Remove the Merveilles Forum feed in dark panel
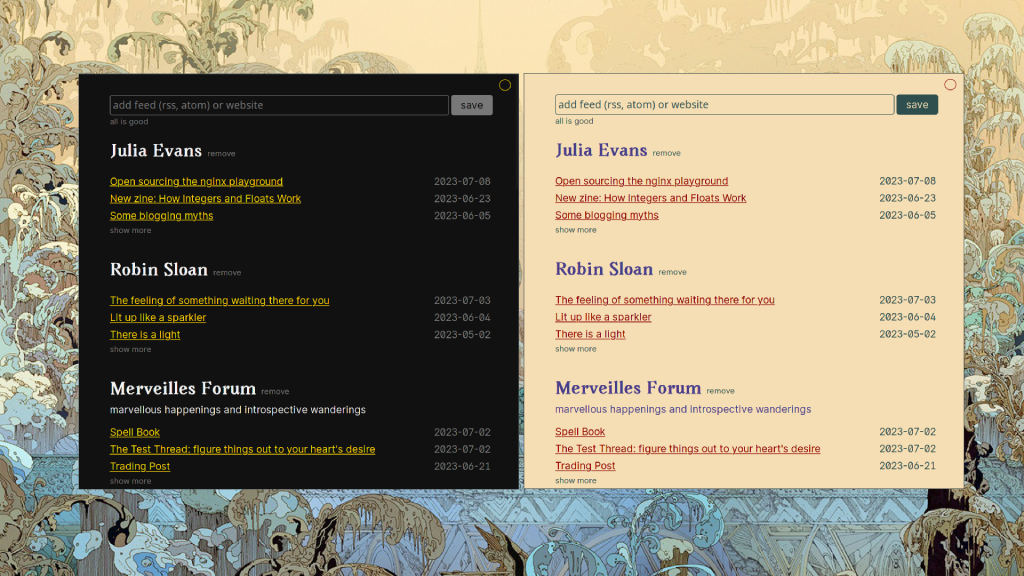 (275, 392)
